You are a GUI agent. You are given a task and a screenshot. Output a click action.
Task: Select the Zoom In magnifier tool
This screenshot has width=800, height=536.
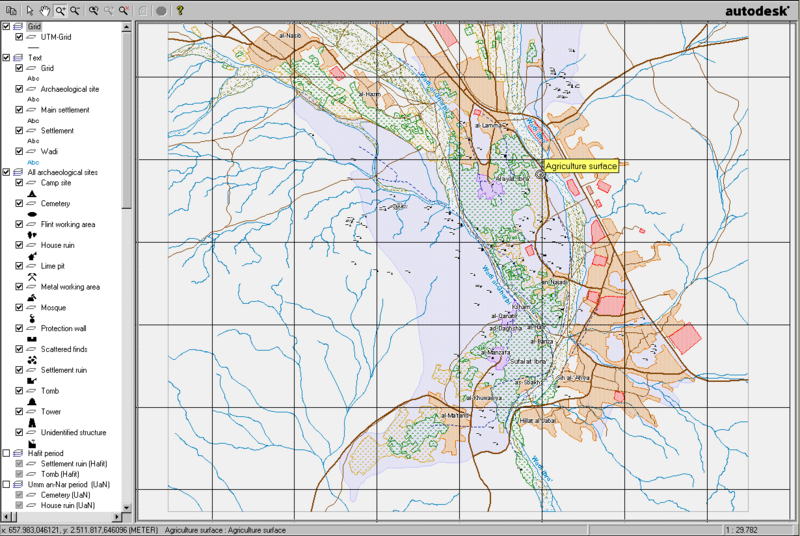[x=60, y=9]
